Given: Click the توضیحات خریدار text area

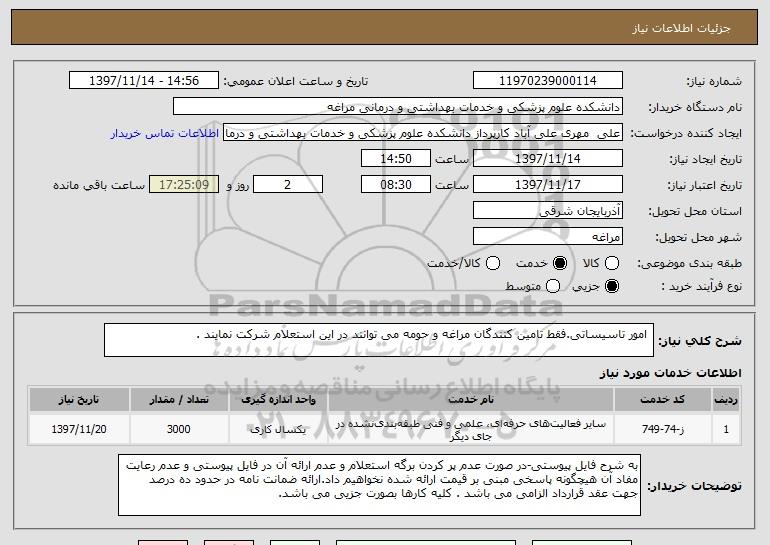Looking at the screenshot, I should [x=379, y=485].
